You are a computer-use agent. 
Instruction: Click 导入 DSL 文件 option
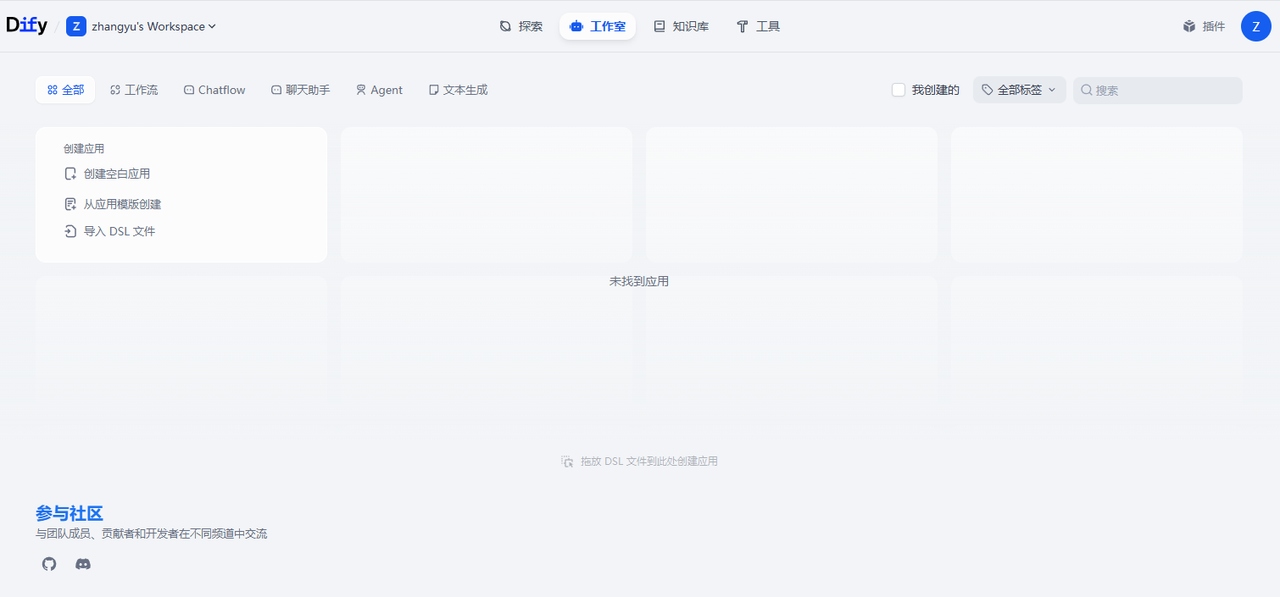(x=119, y=231)
